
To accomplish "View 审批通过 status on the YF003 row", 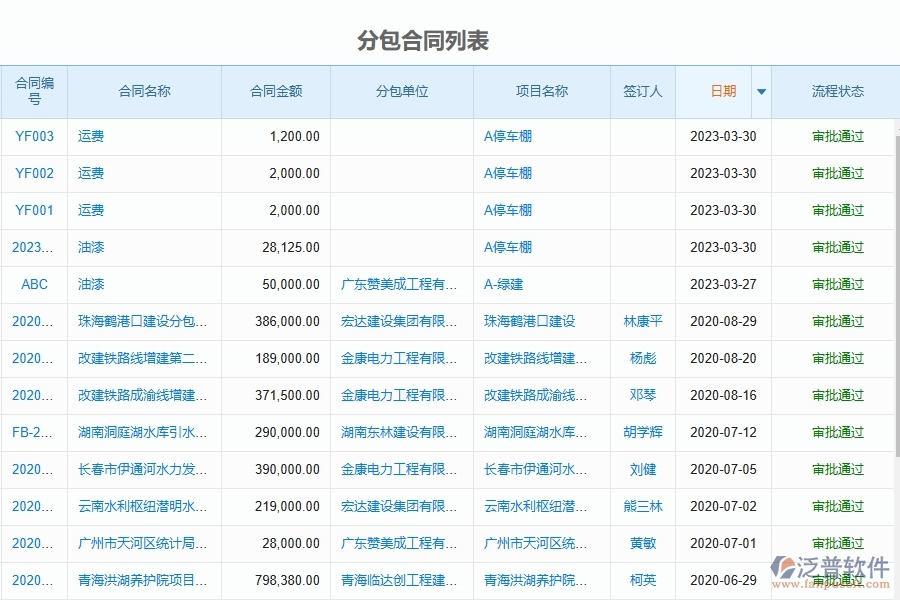I will tap(838, 136).
